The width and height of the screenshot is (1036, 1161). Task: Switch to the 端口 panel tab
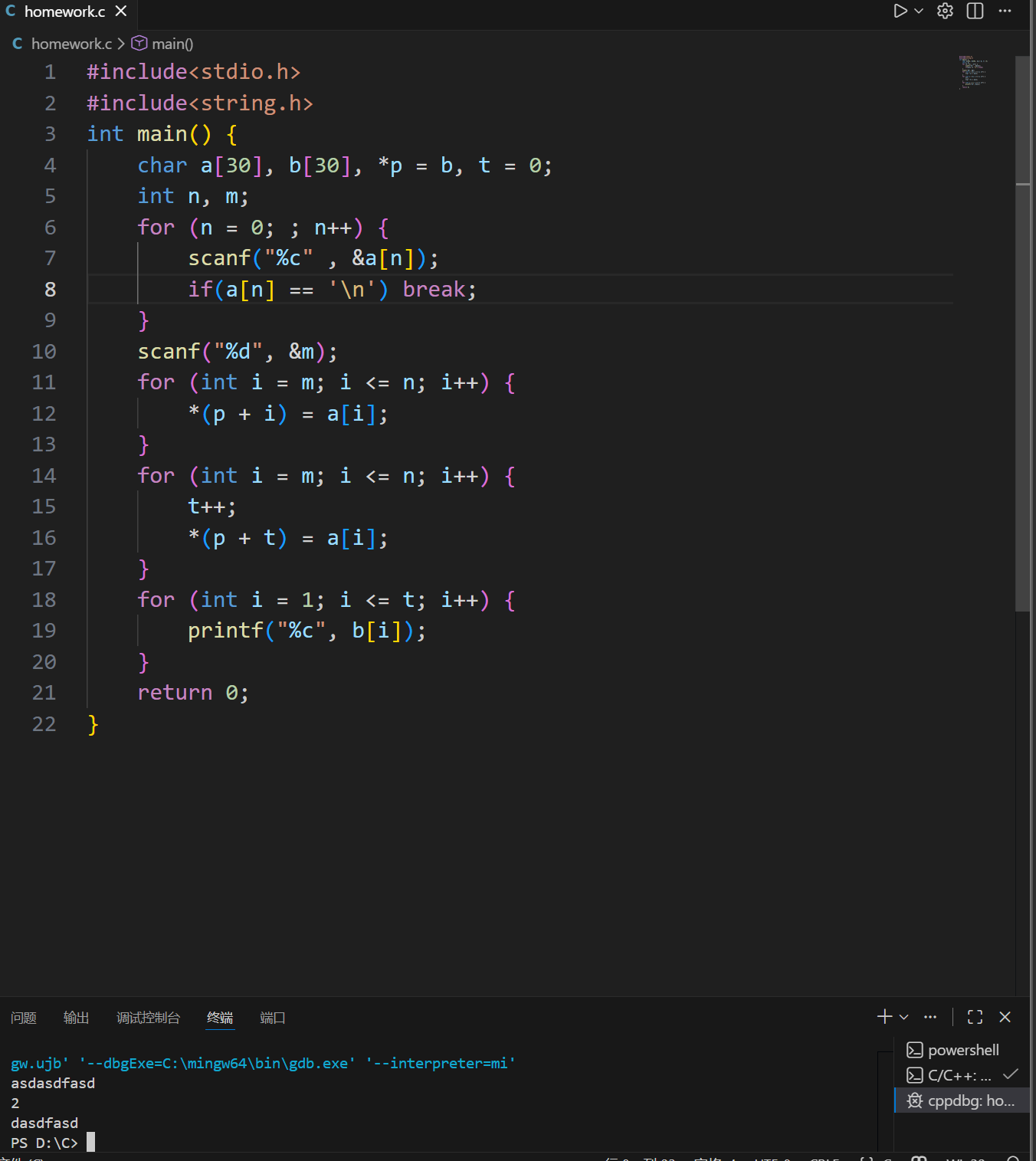point(273,1018)
